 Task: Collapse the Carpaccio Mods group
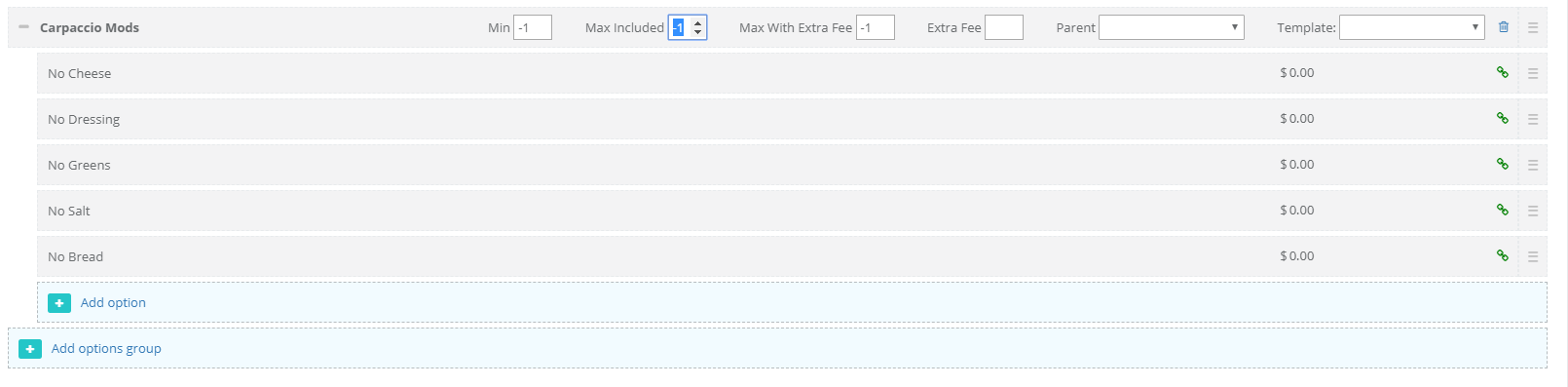[x=24, y=27]
